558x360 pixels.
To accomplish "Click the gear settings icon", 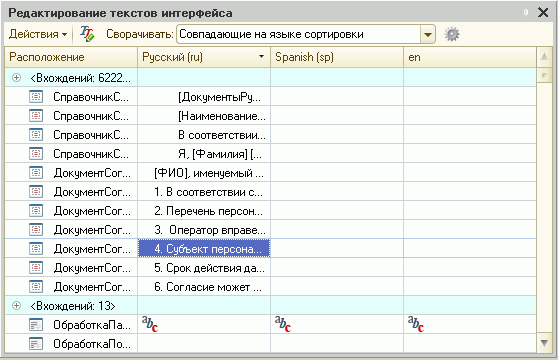I will click(x=452, y=35).
